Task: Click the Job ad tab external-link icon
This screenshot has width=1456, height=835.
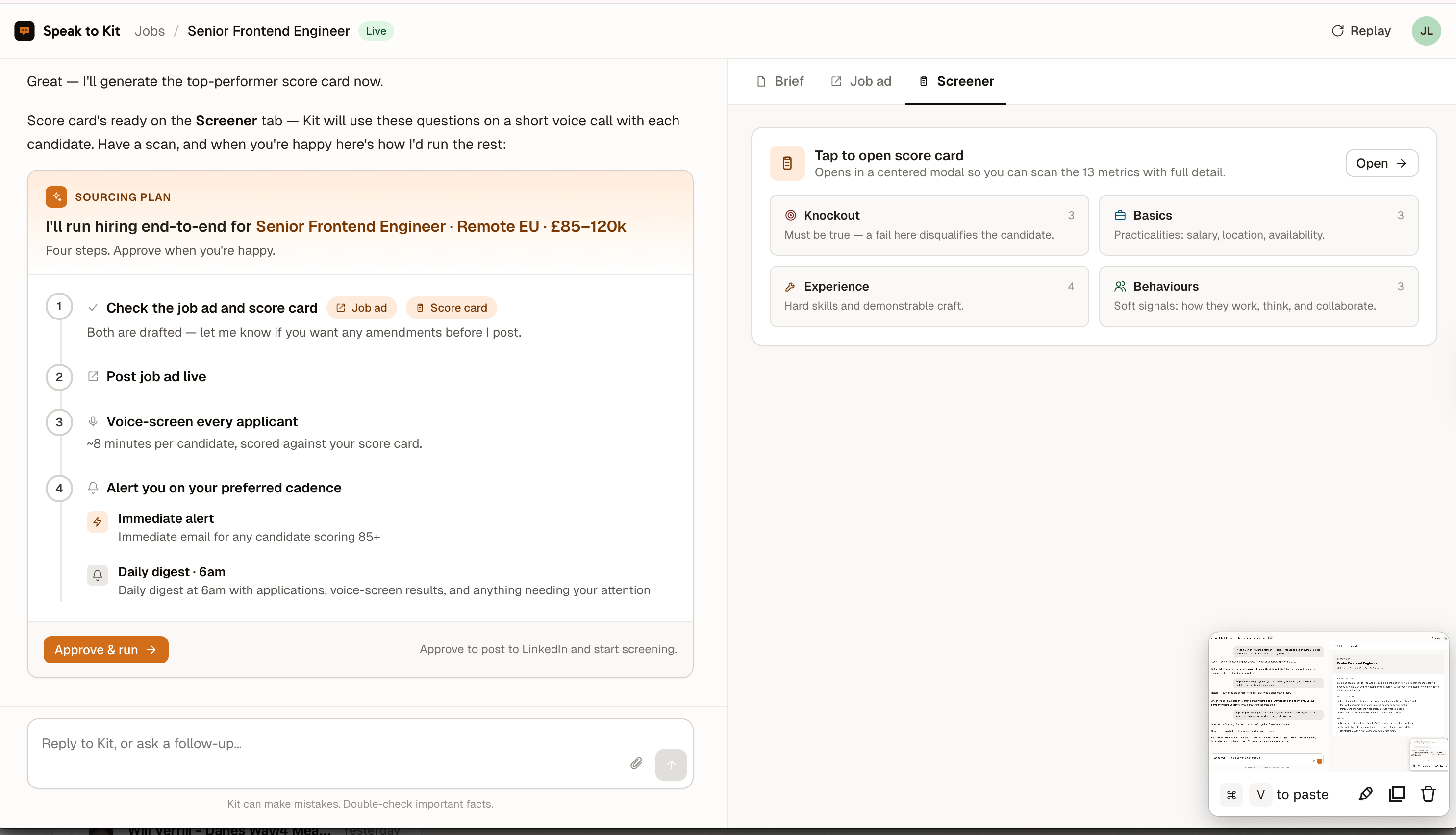Action: [836, 81]
